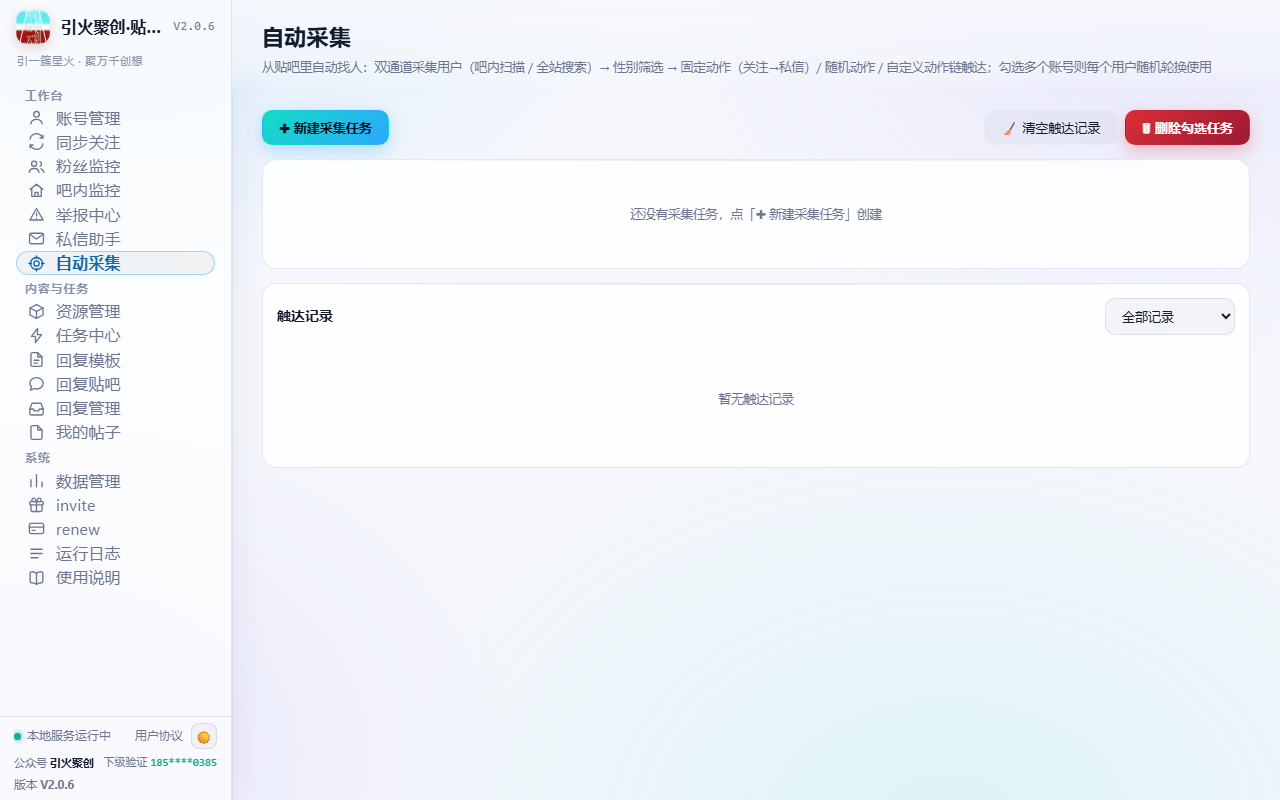Click the invite gift icon
1280x800 pixels.
coord(37,505)
